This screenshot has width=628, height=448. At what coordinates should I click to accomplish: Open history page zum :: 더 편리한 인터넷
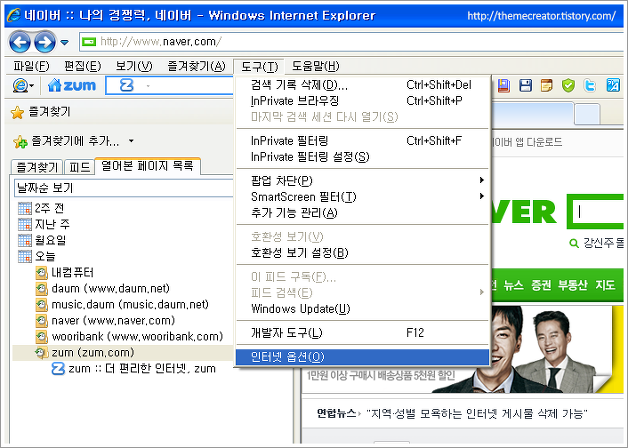click(134, 369)
